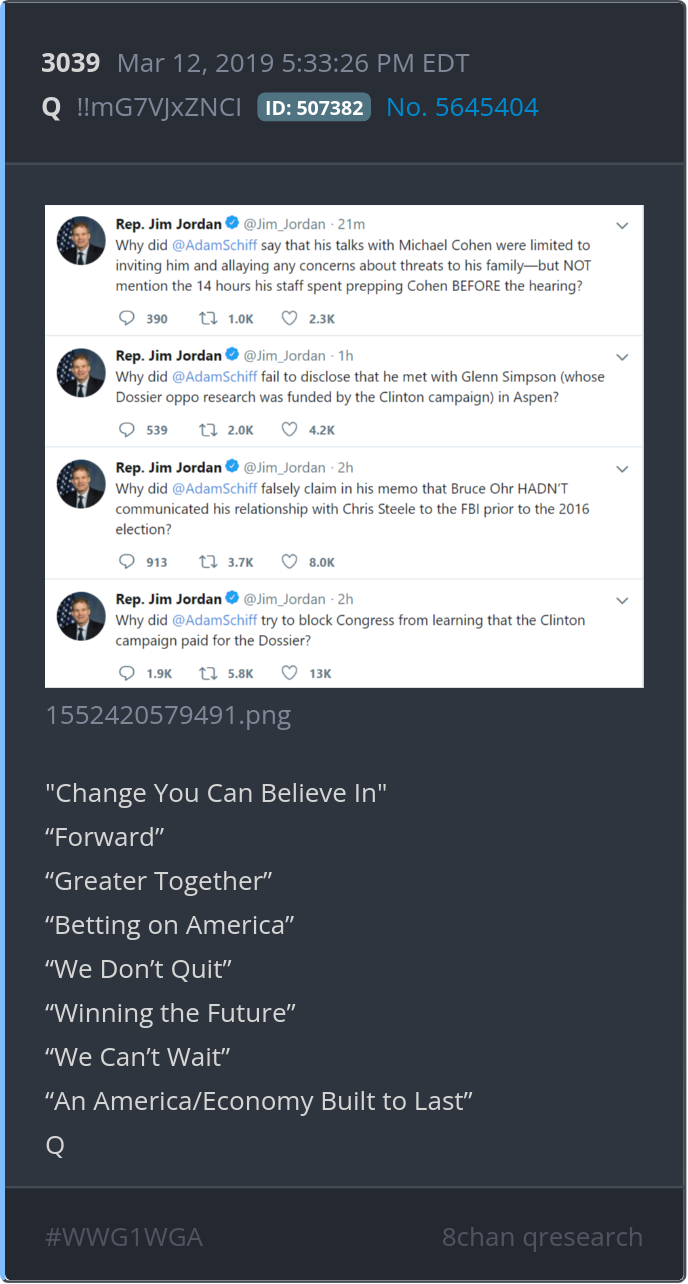Viewport: 688px width, 1284px height.
Task: Click @AdamSchiff mention in the first tweet
Action: (x=214, y=245)
